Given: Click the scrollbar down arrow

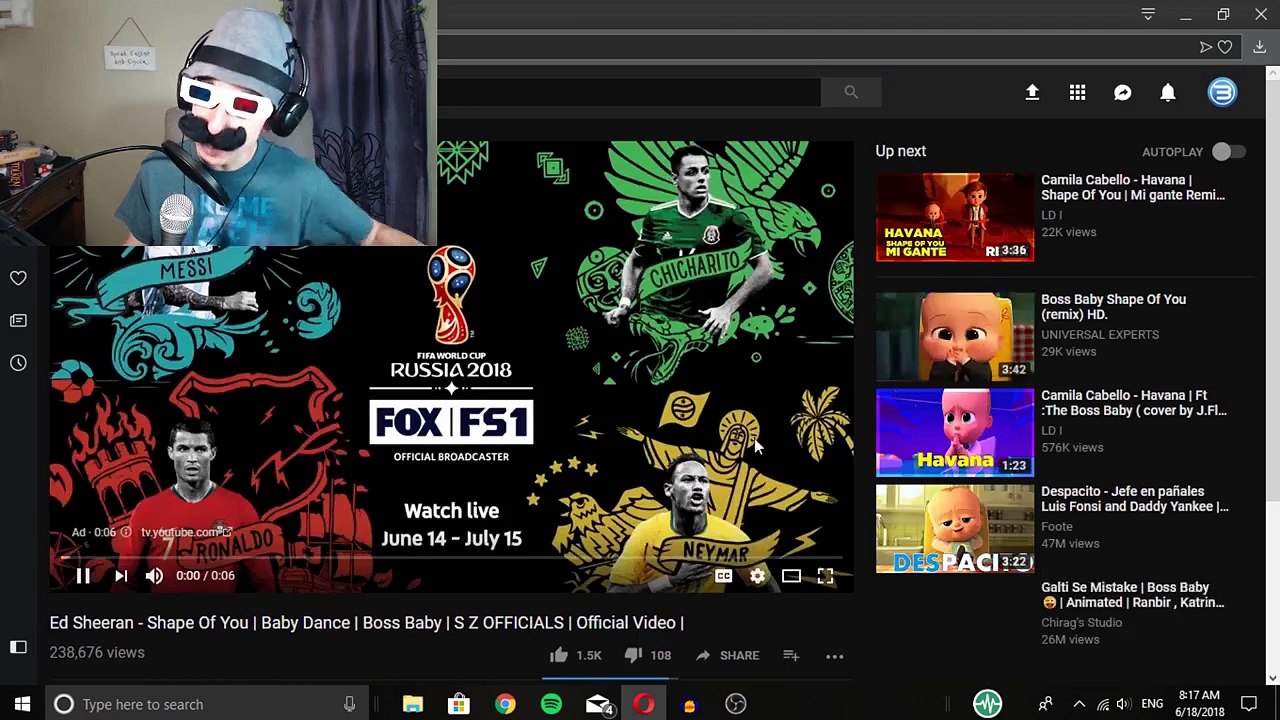Looking at the screenshot, I should click(1272, 678).
